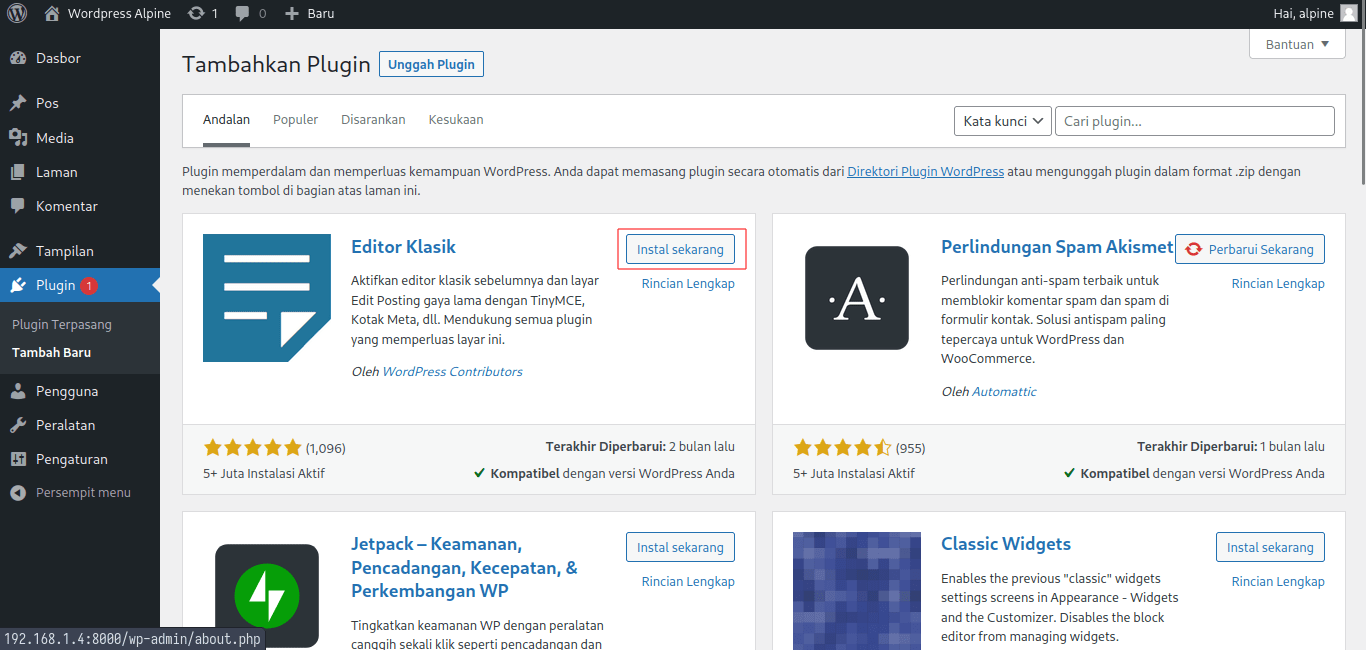The image size is (1366, 650).
Task: Open the WordPress logo menu
Action: 17,13
